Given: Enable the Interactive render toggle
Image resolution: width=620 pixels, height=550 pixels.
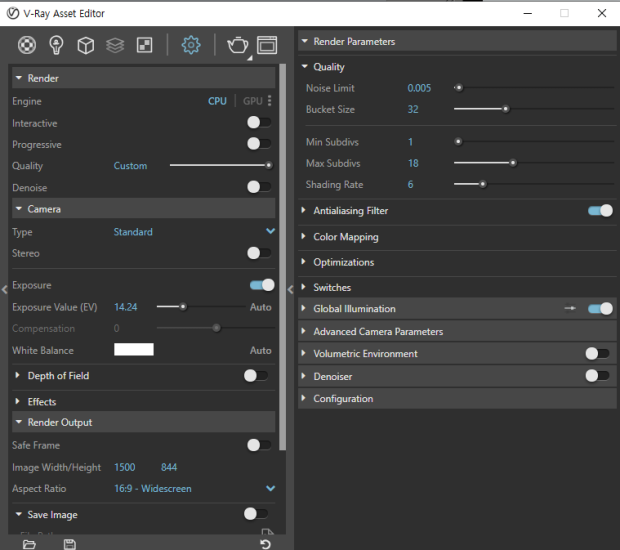Looking at the screenshot, I should (259, 123).
